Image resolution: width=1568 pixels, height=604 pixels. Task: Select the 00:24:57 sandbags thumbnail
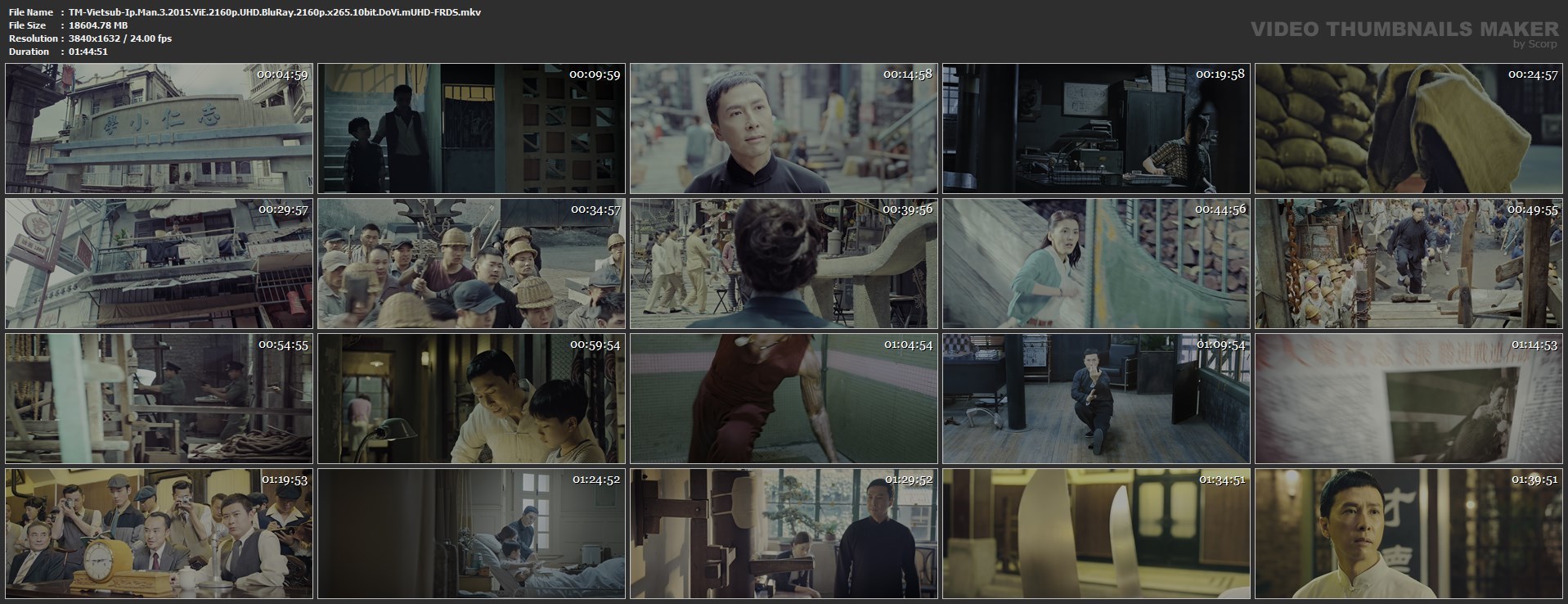(x=1409, y=128)
